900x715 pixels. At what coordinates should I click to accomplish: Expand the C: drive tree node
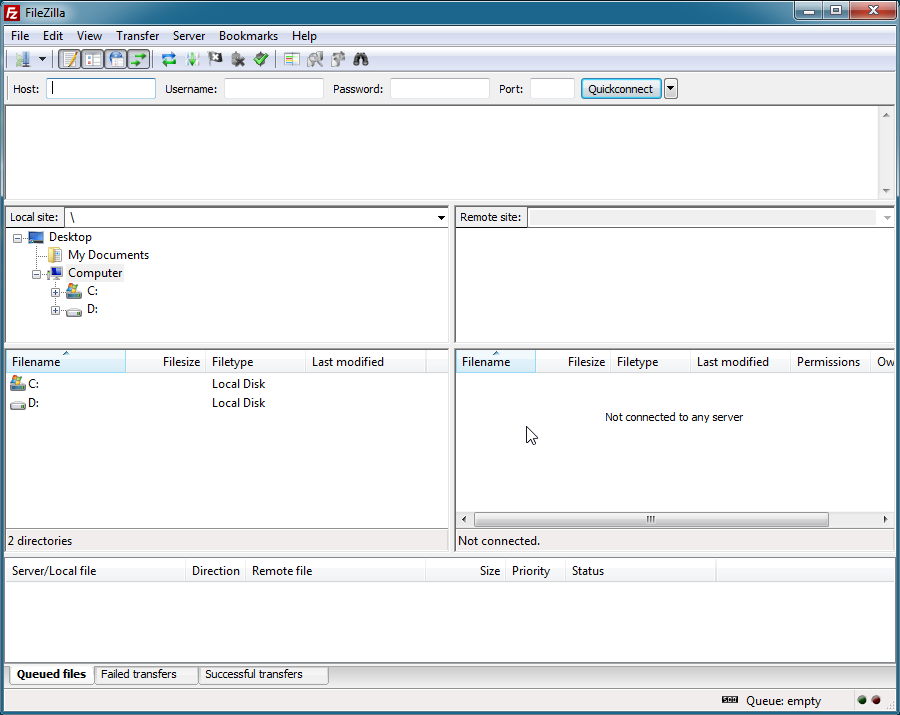click(55, 292)
